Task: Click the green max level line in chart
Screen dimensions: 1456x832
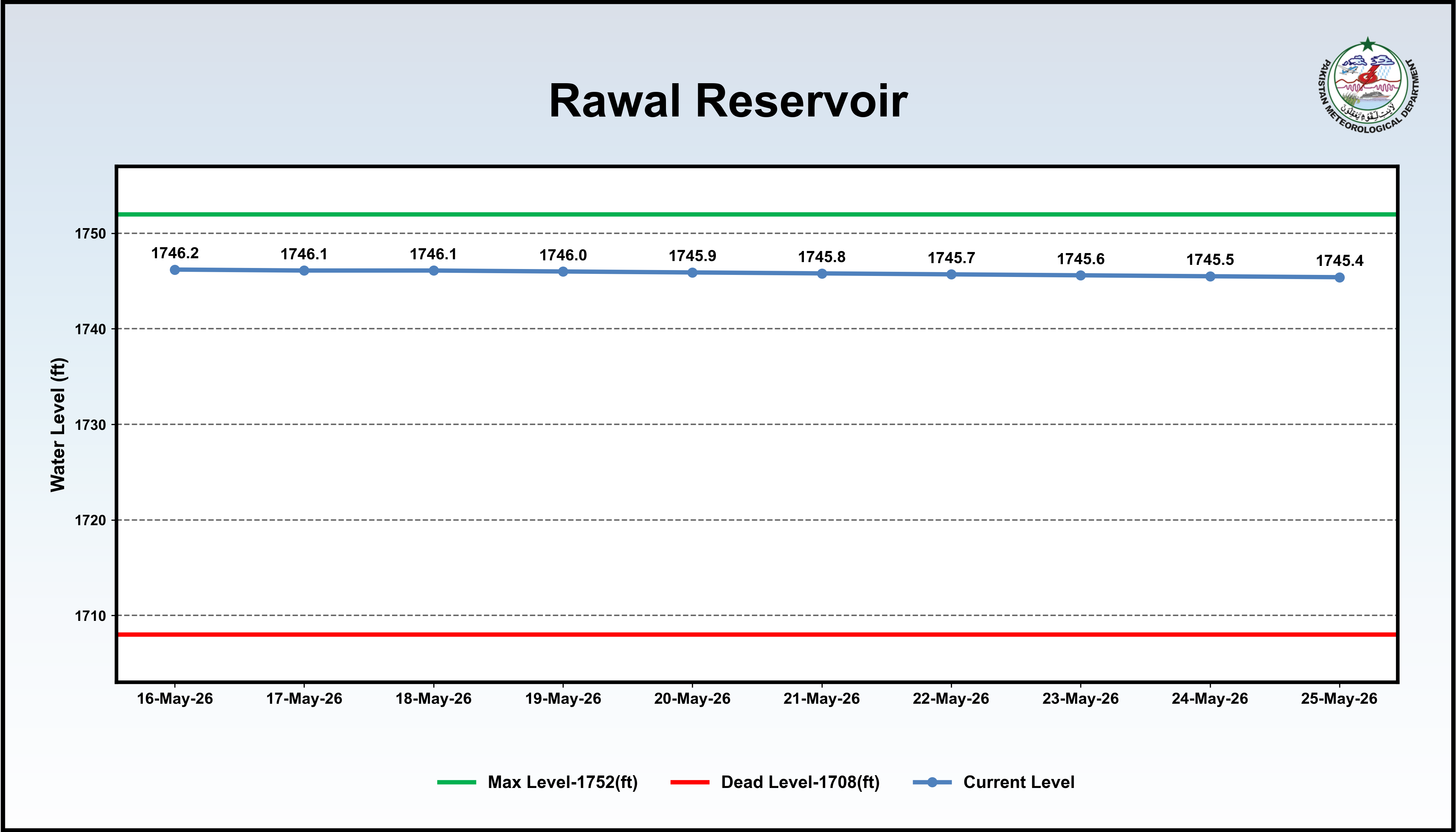Action: tap(756, 214)
